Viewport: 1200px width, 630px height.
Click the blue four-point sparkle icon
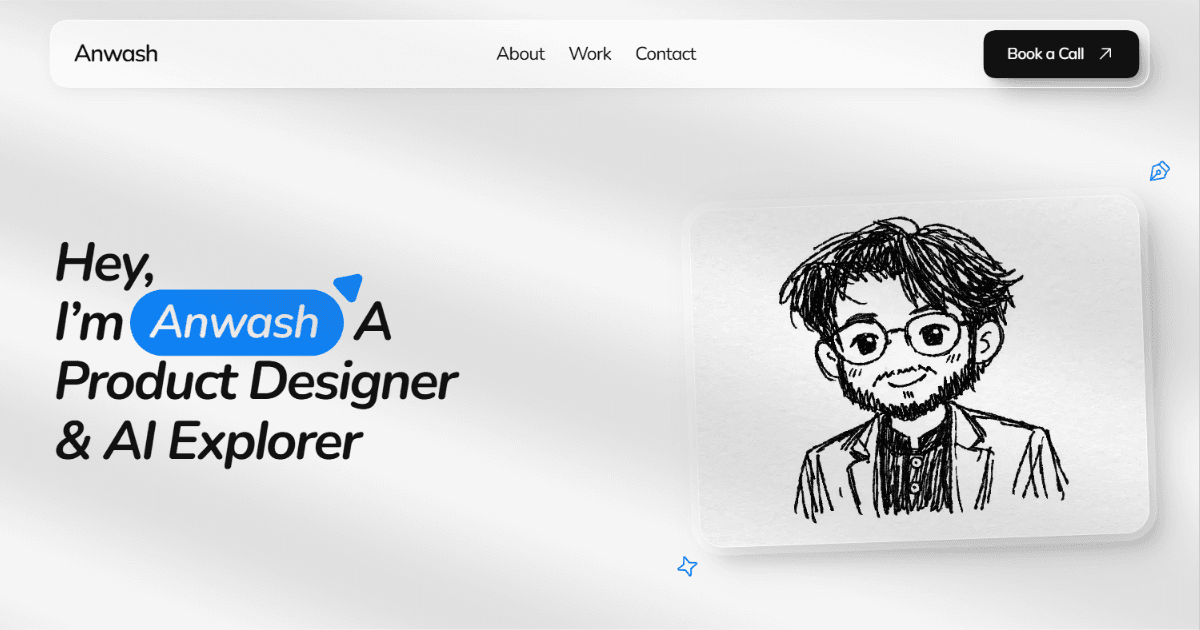pos(687,567)
